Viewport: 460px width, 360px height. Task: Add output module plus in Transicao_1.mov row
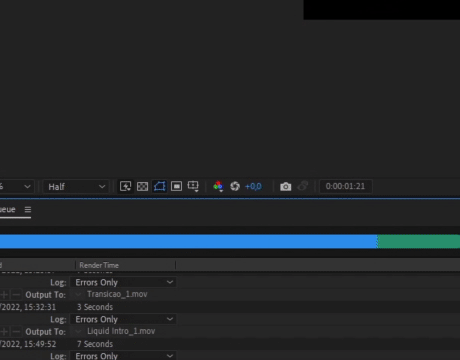4,295
